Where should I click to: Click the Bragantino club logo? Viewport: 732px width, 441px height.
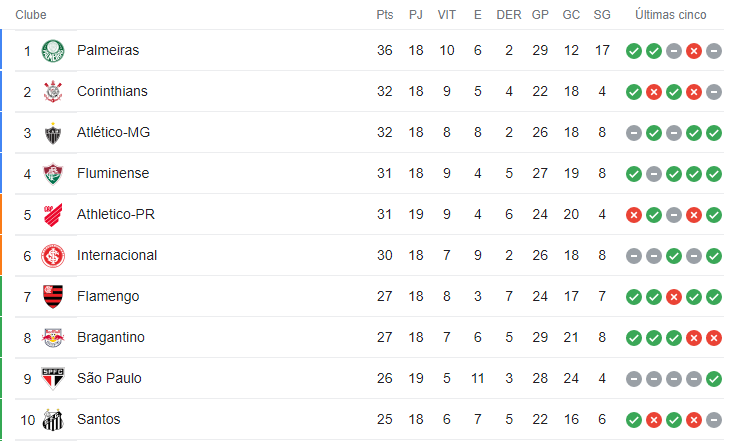click(x=53, y=337)
